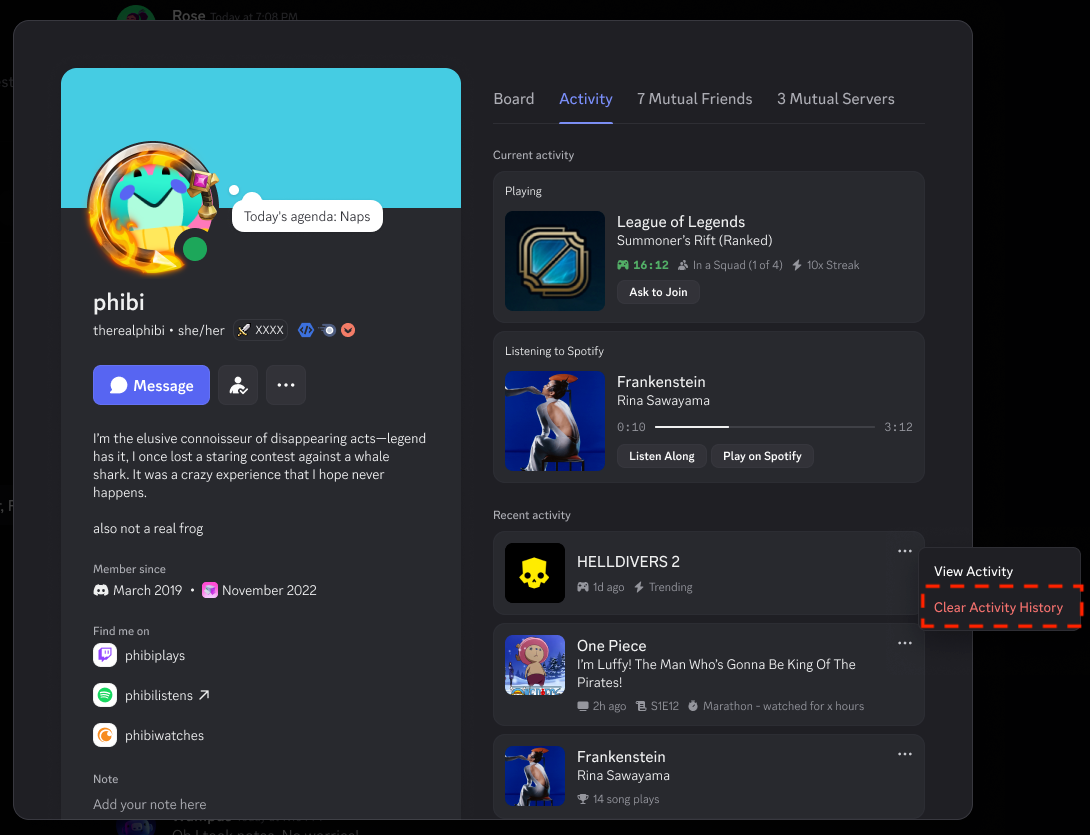Screen dimensions: 1090x835
Task: Click the One Piece title
Action: click(612, 646)
